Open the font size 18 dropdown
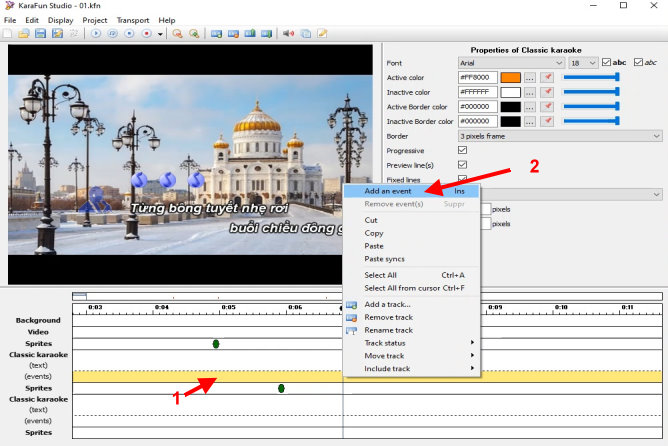Viewport: 668px width, 446px height. point(582,63)
